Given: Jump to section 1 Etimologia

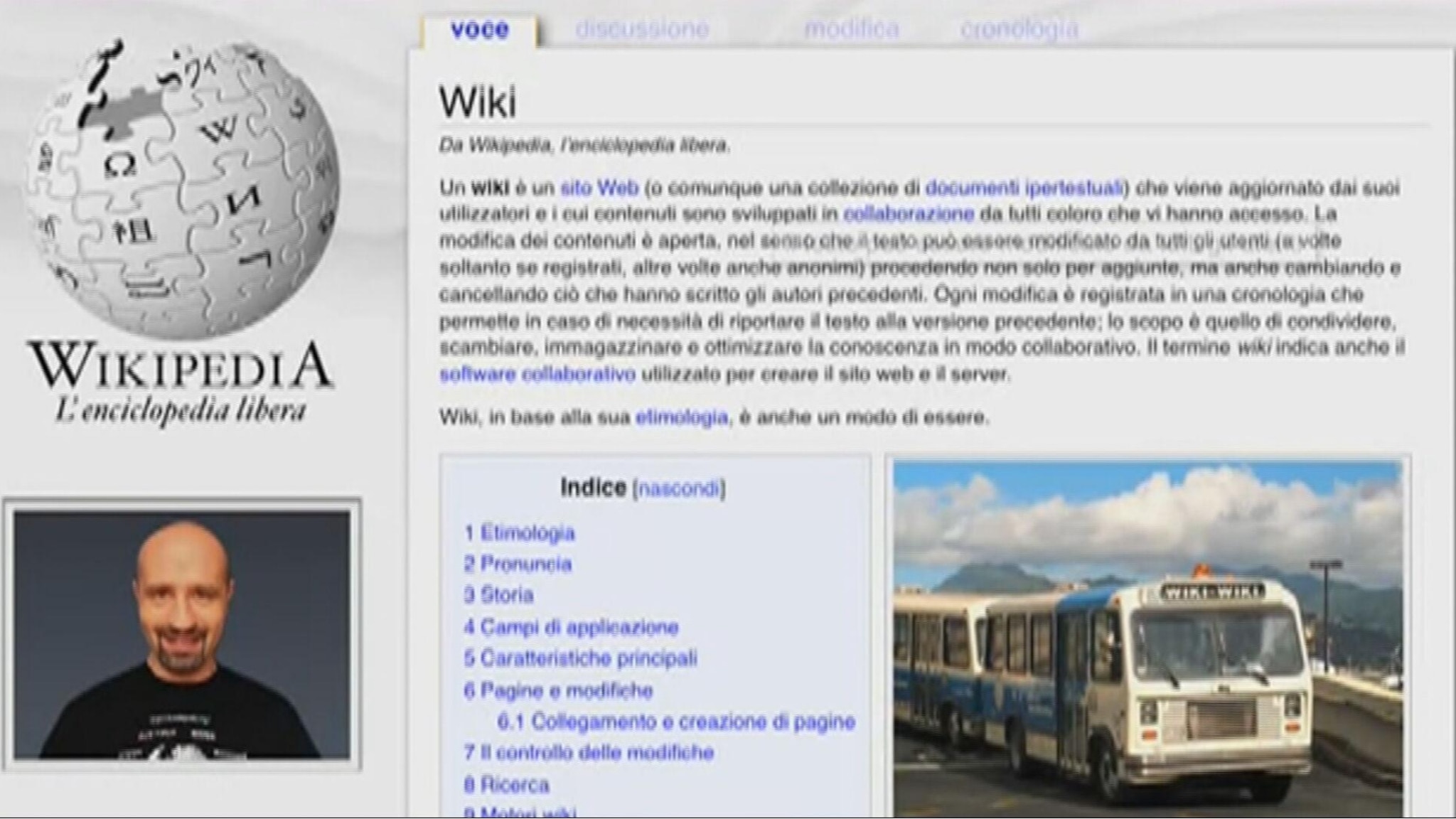Looking at the screenshot, I should (520, 533).
